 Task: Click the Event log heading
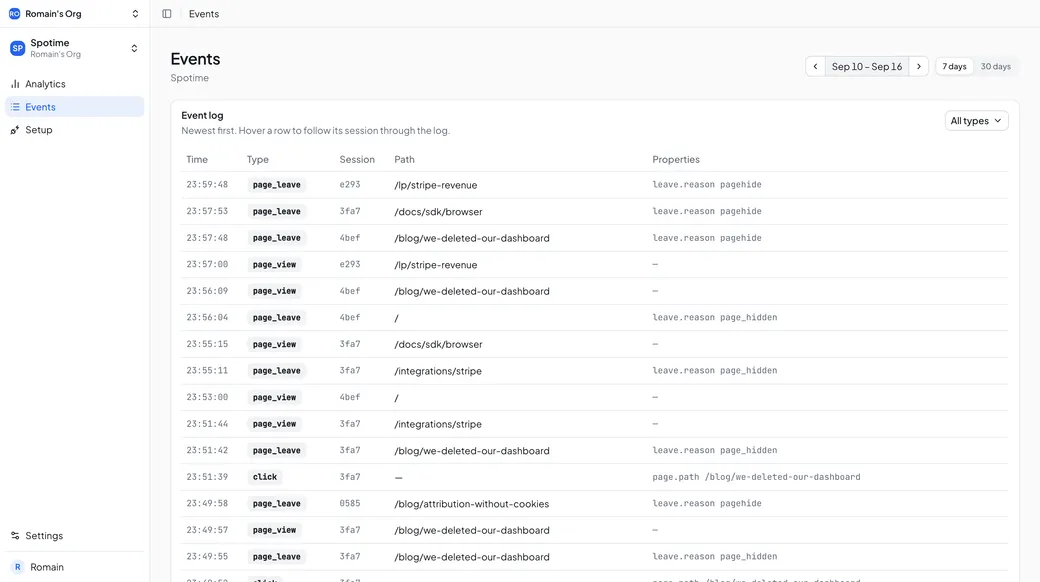[202, 115]
